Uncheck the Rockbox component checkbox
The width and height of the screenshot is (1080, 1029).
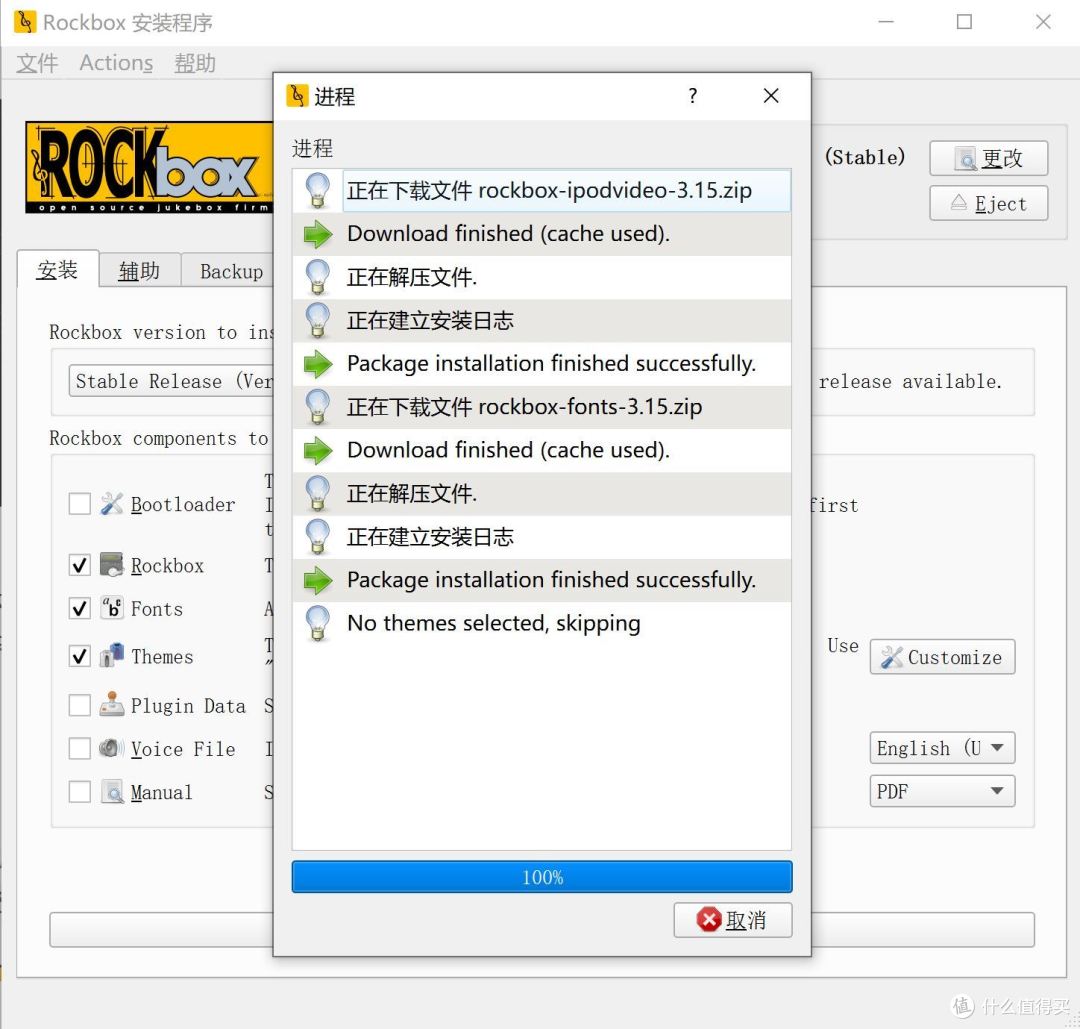click(x=80, y=565)
